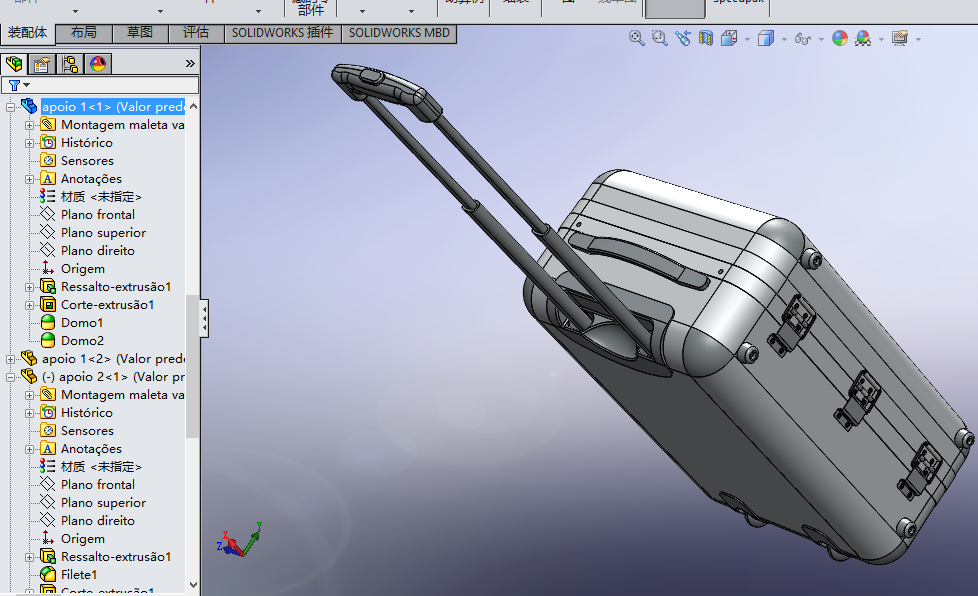This screenshot has height=596, width=978.
Task: Toggle the Section View tool
Action: click(705, 39)
